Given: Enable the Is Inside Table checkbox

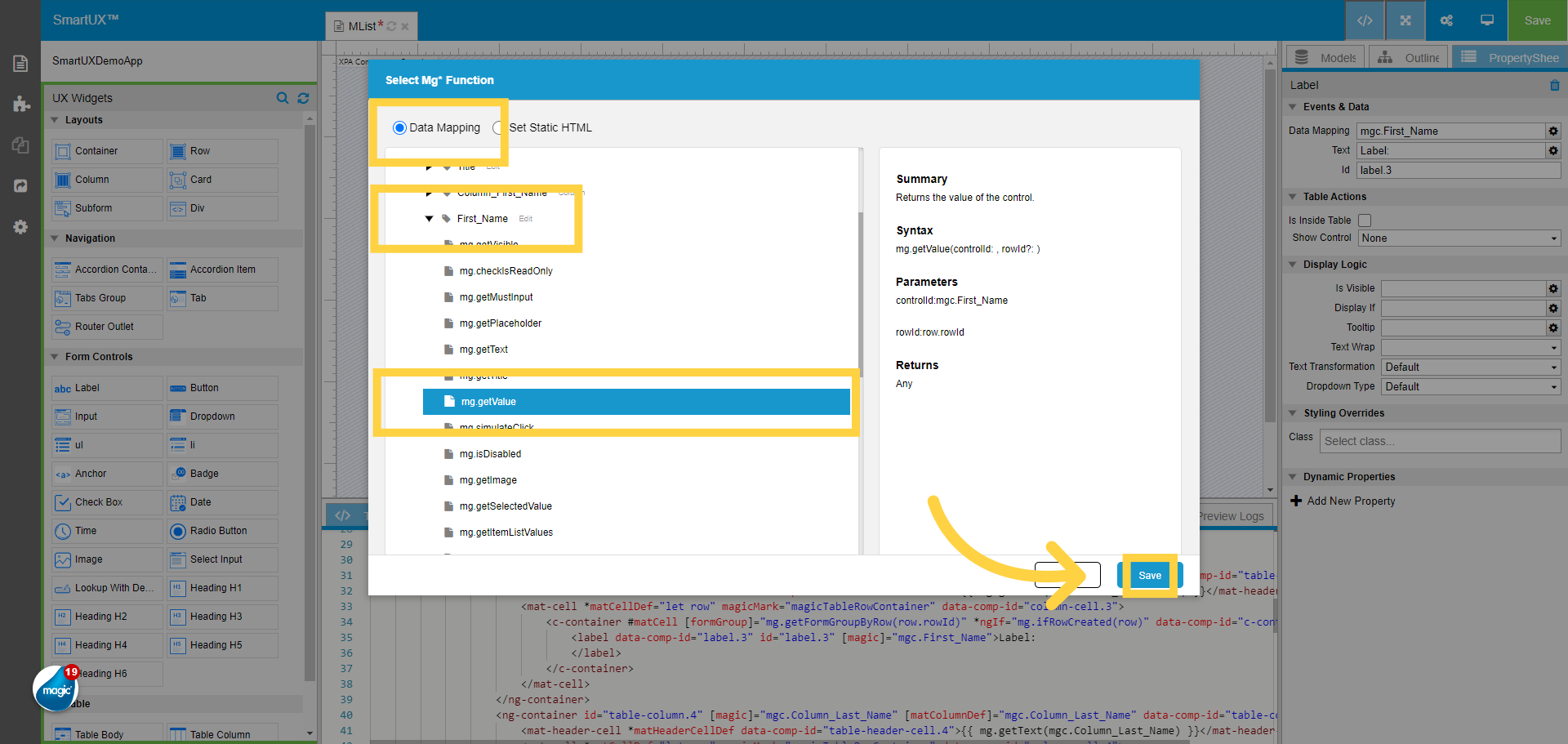Looking at the screenshot, I should tap(1364, 221).
